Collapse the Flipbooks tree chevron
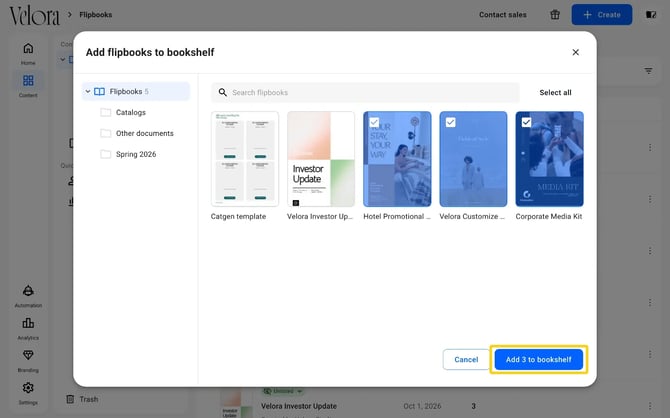The height and width of the screenshot is (418, 670). click(x=88, y=91)
